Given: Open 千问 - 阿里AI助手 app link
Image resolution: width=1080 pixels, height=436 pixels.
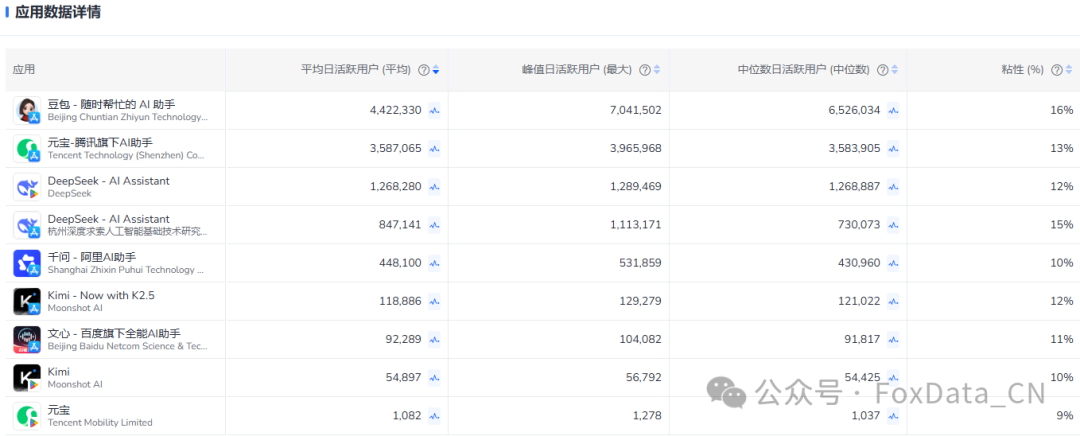Looking at the screenshot, I should [x=92, y=257].
